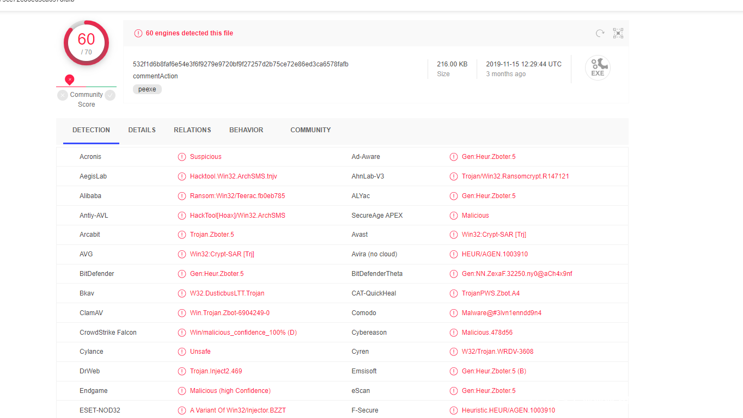Click the reanalyze refresh icon
Image resolution: width=743 pixels, height=418 pixels.
coord(600,33)
